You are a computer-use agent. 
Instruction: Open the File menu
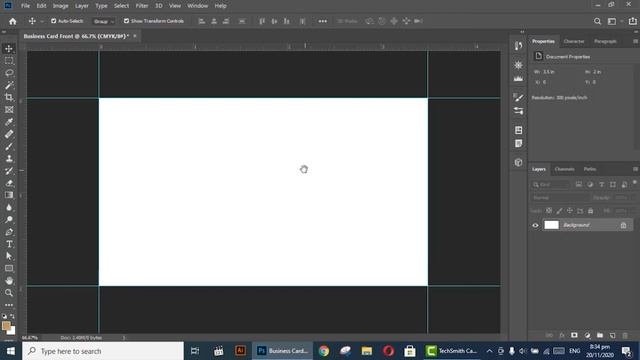[x=25, y=6]
